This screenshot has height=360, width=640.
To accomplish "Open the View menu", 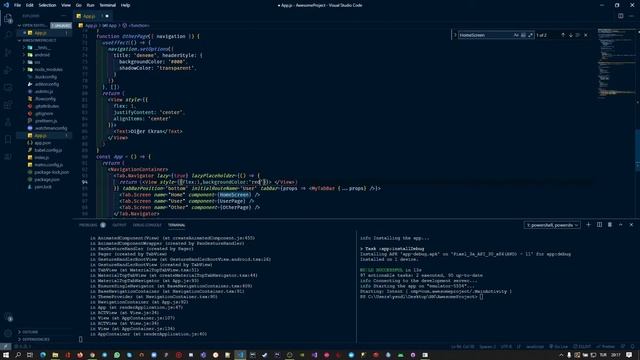I will point(66,5).
